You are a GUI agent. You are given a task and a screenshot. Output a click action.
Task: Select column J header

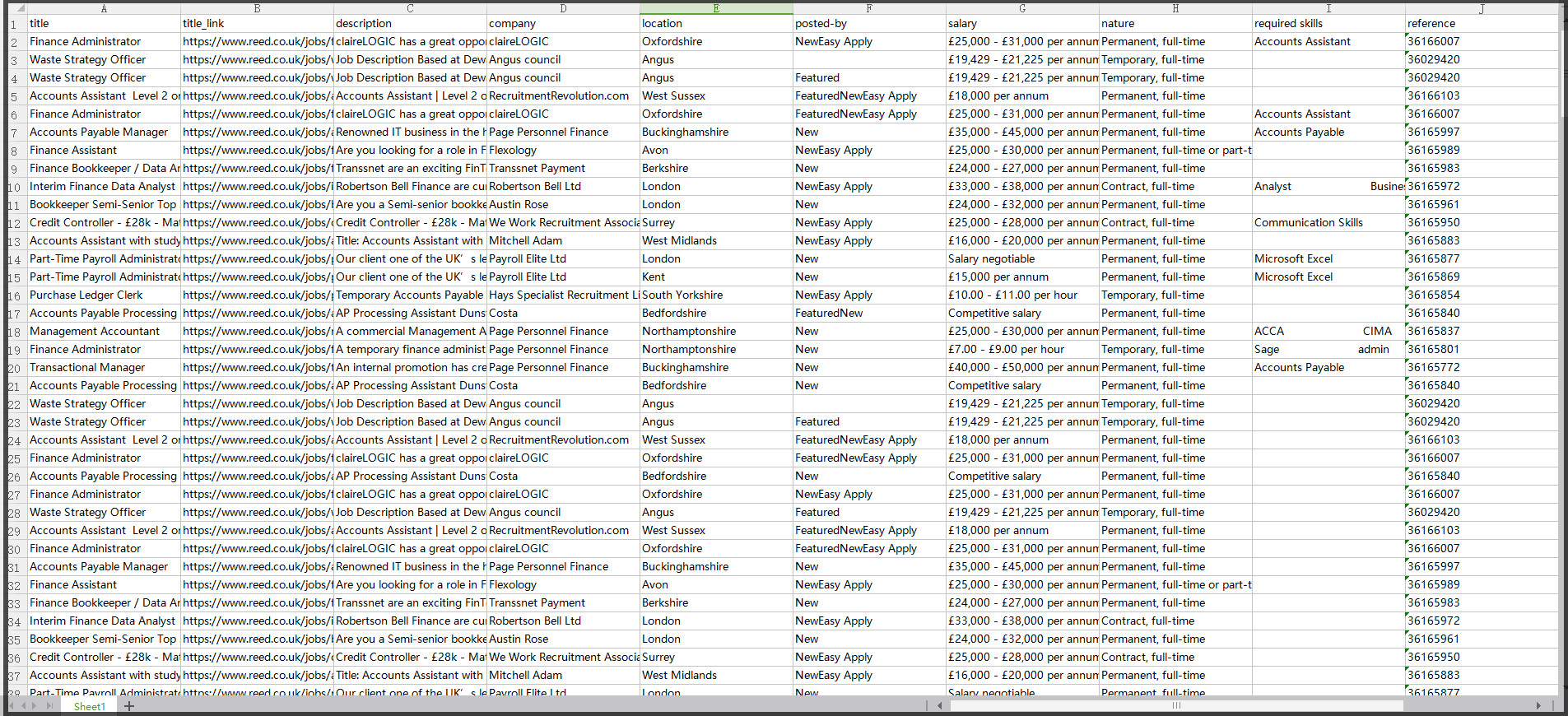tap(1482, 8)
